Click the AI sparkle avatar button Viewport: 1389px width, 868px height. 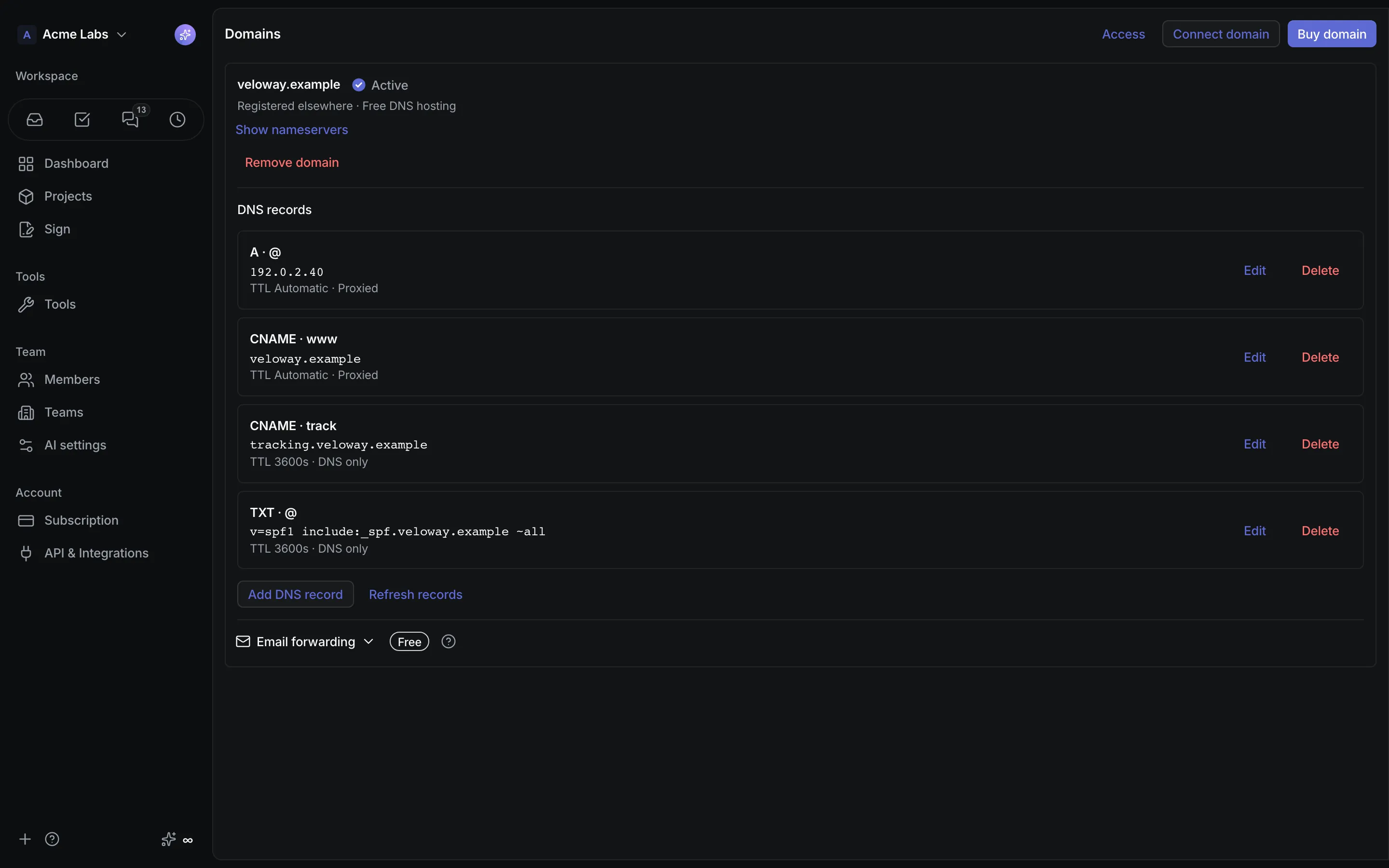click(x=185, y=34)
